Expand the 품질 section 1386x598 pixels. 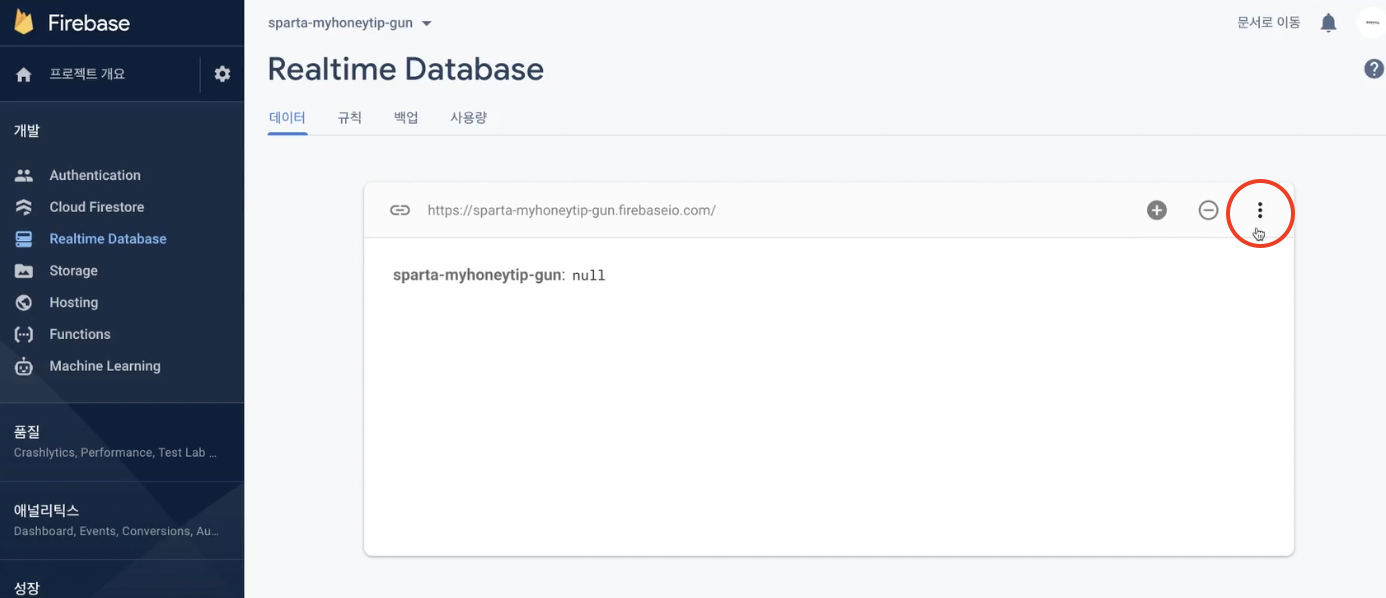122,442
